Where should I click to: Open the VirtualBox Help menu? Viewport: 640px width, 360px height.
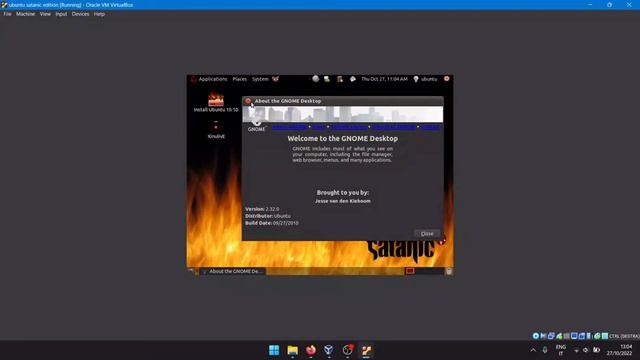point(99,14)
